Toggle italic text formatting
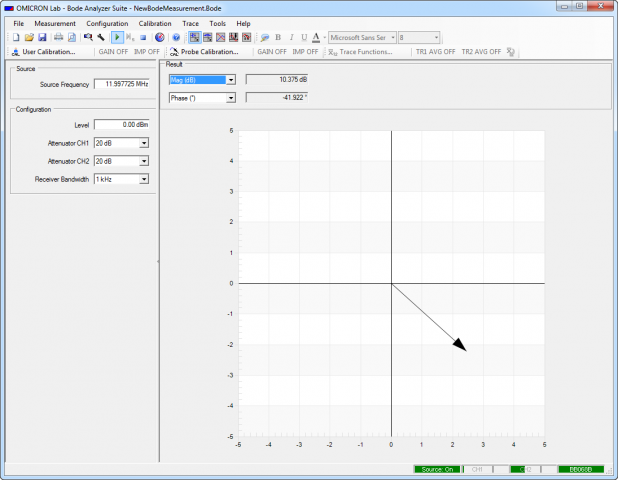This screenshot has width=618, height=480. [x=291, y=37]
